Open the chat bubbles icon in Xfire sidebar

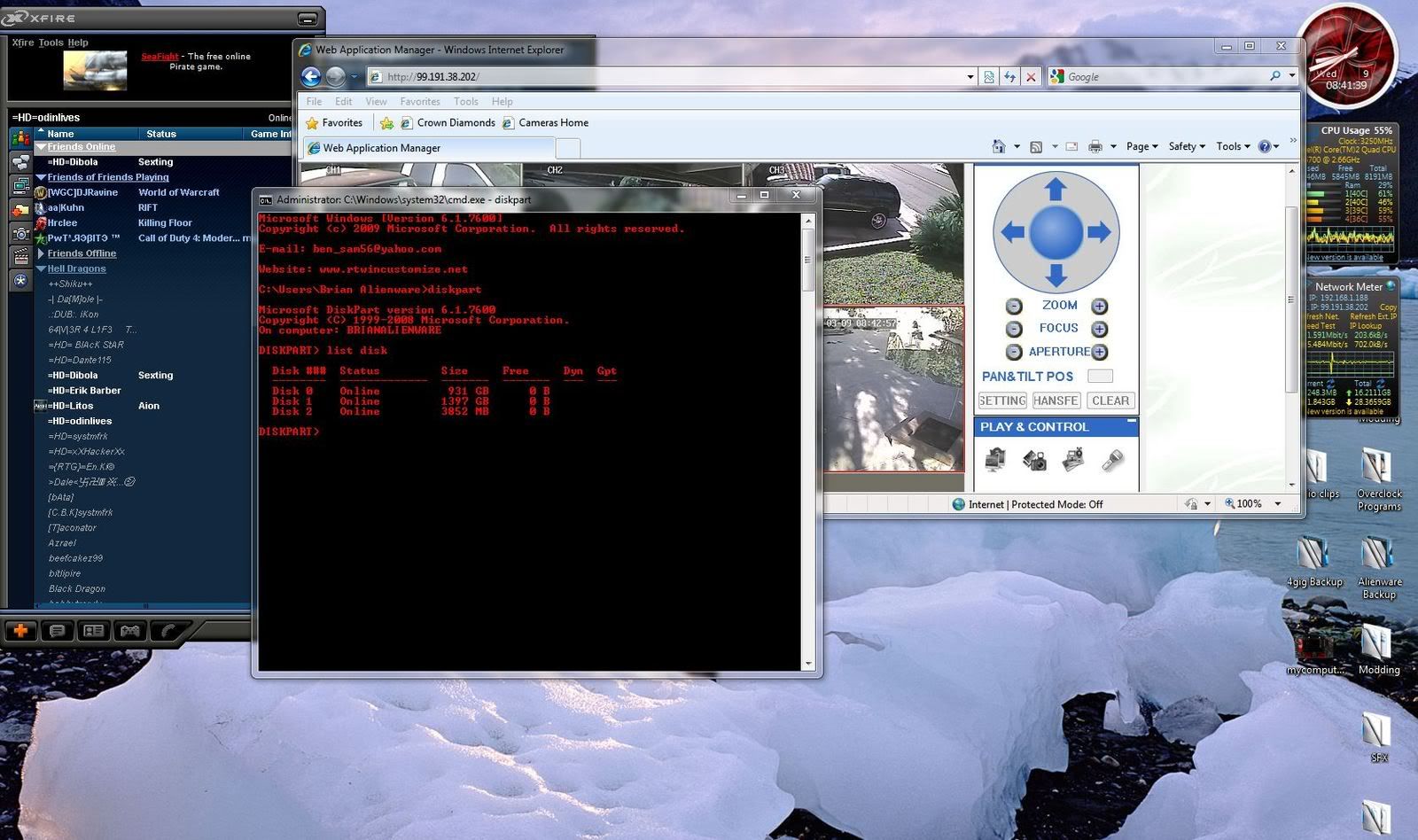[20, 162]
